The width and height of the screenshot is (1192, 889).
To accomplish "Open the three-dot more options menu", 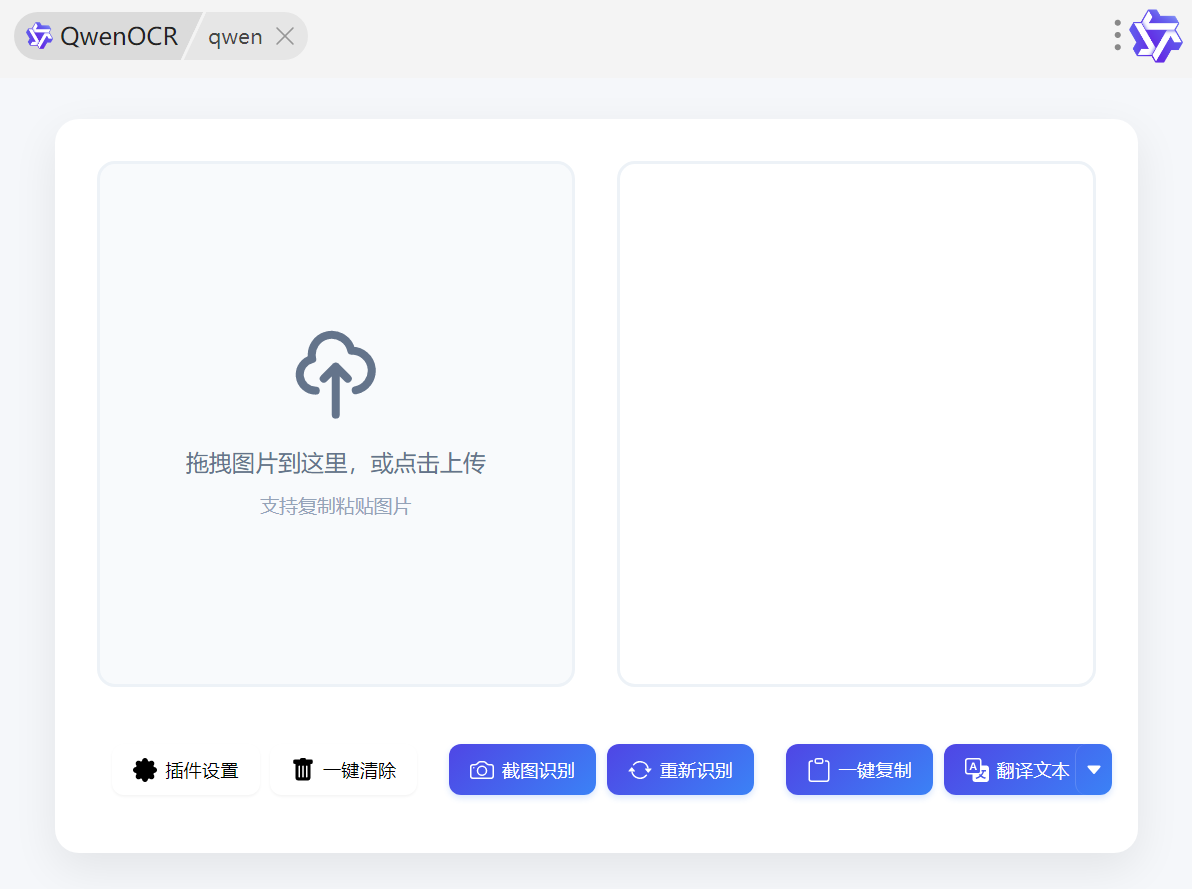I will coord(1117,35).
